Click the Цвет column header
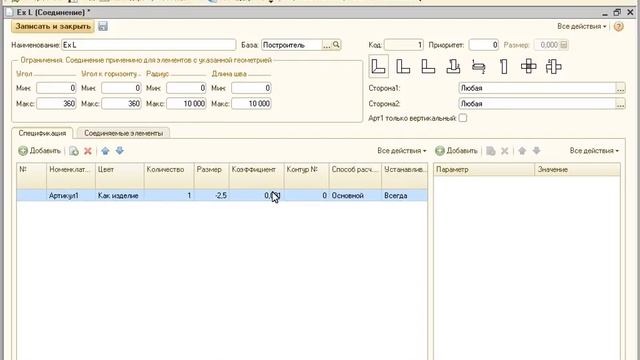This screenshot has height=360, width=640. pyautogui.click(x=119, y=176)
